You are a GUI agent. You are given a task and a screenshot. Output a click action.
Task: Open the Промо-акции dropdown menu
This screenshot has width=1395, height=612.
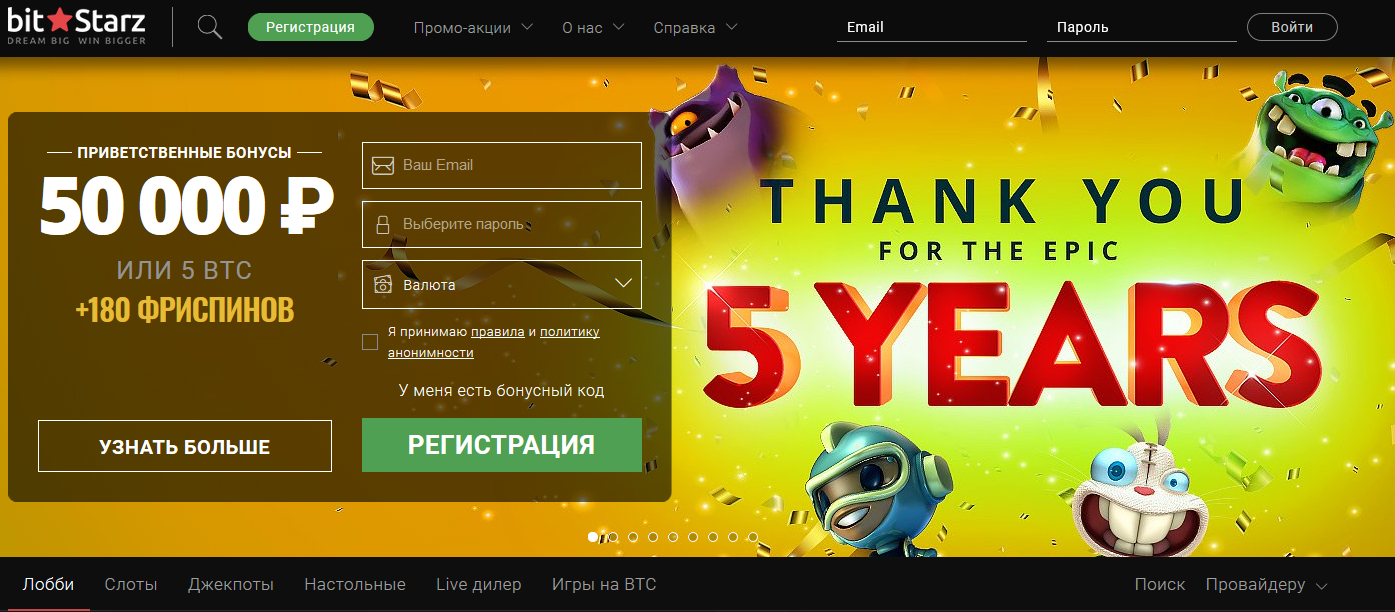point(473,27)
